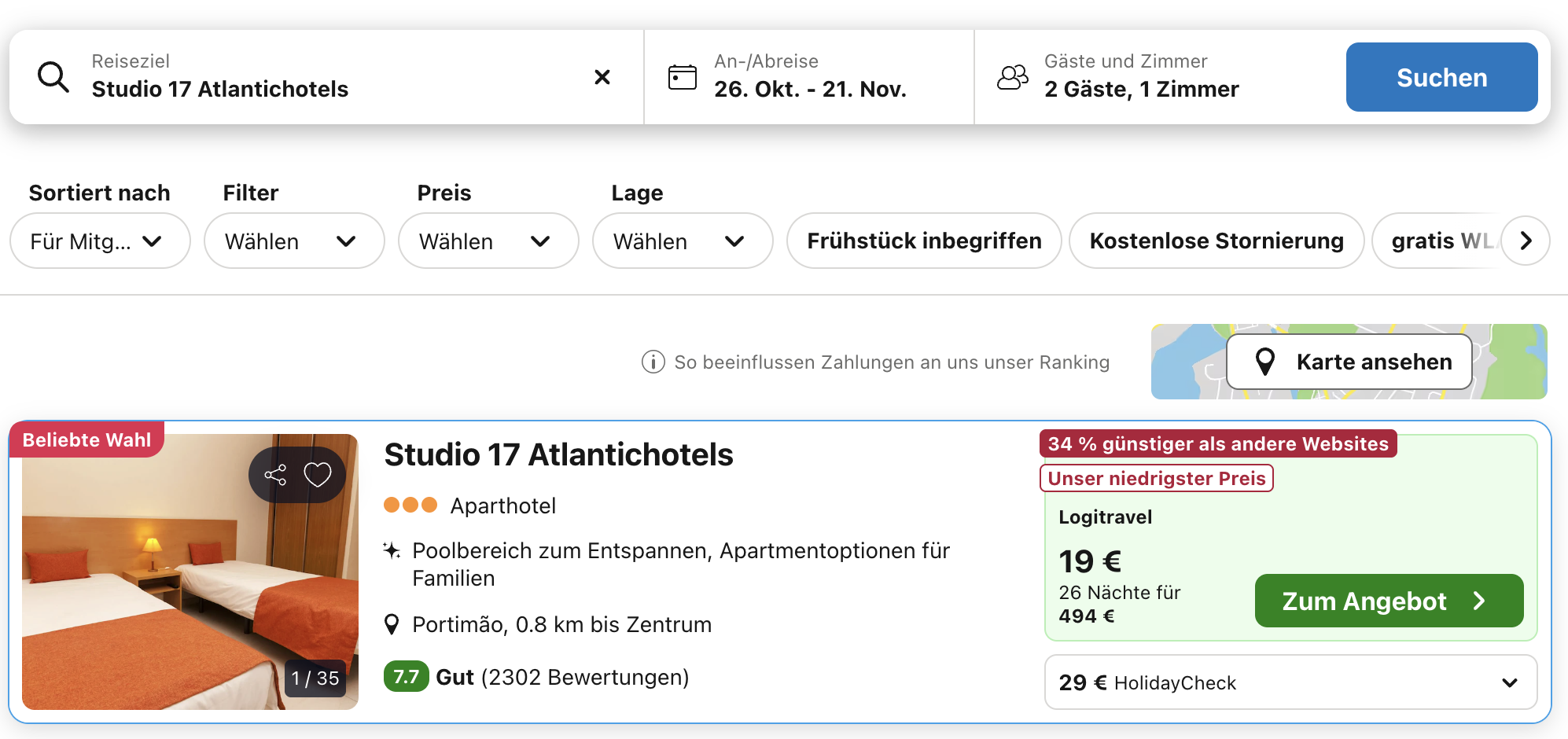This screenshot has width=1568, height=739.
Task: Click the info icon about ranking payments
Action: [x=653, y=362]
